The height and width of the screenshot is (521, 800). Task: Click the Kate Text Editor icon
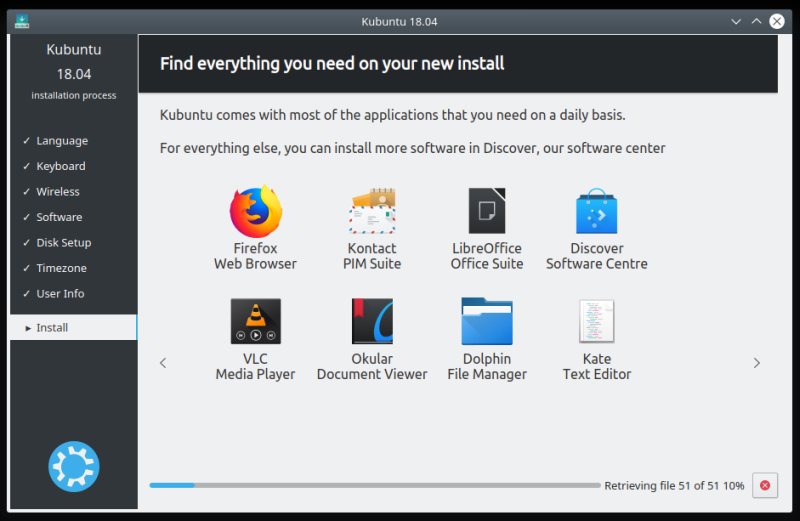point(596,322)
